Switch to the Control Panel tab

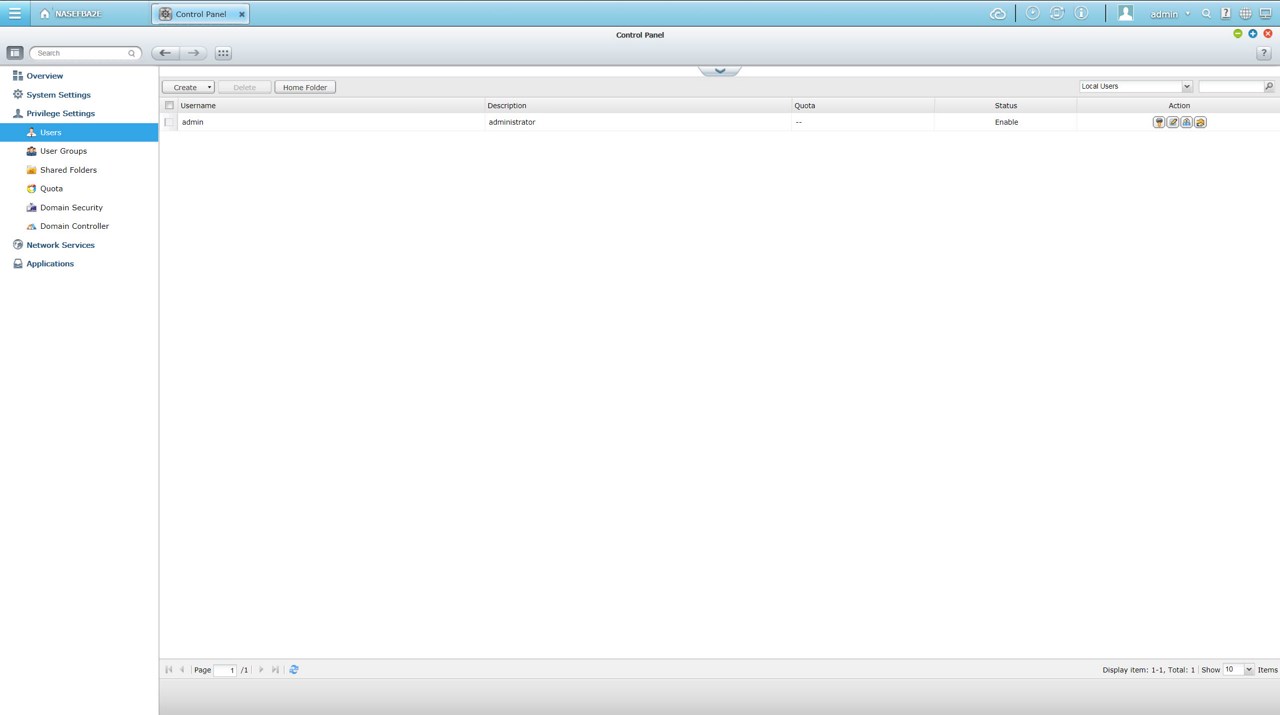pyautogui.click(x=200, y=14)
